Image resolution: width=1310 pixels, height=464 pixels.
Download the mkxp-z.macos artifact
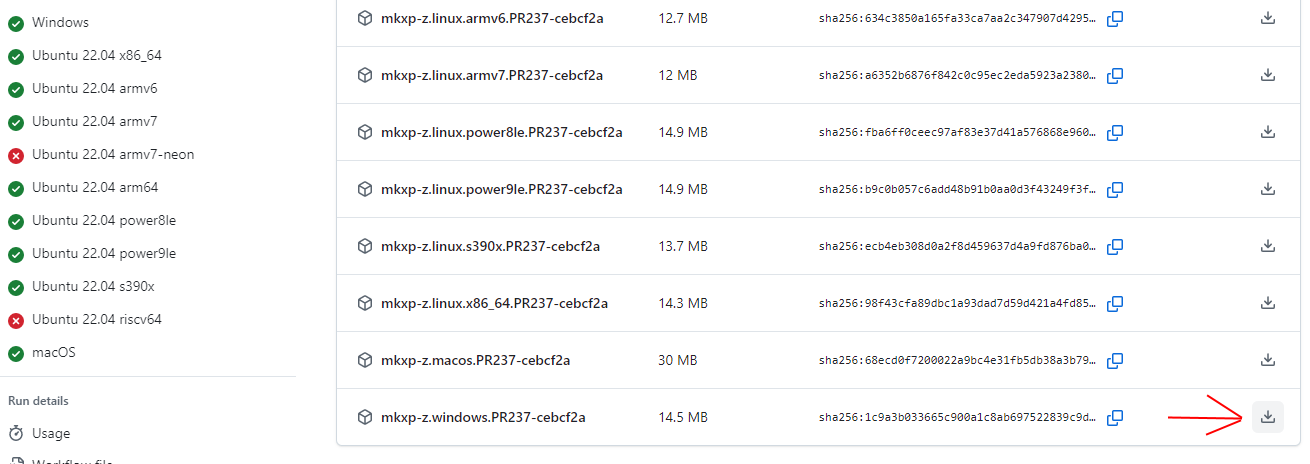(1267, 360)
